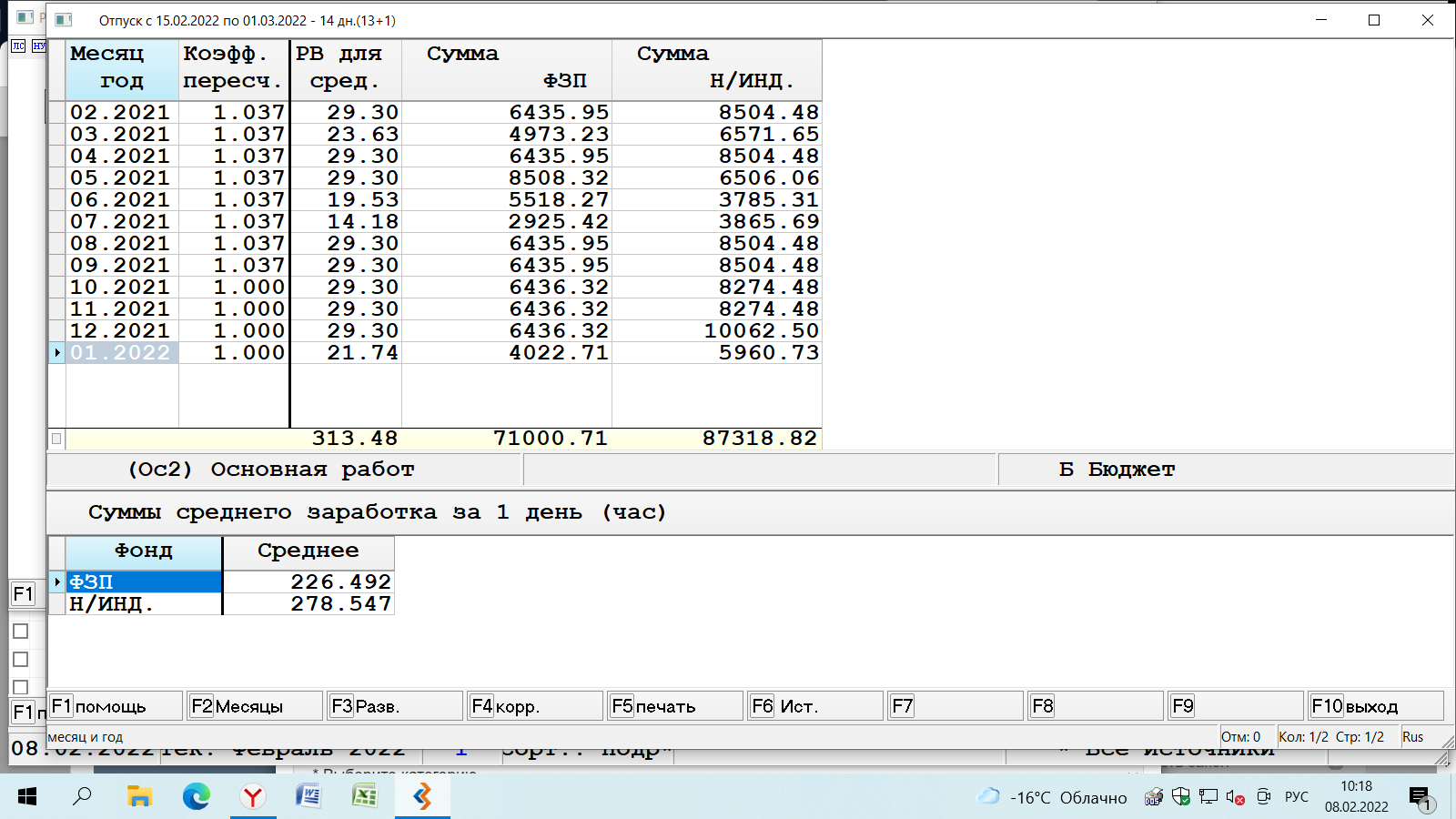Click the РВ для сред. column header
The width and height of the screenshot is (1456, 819).
click(x=346, y=68)
